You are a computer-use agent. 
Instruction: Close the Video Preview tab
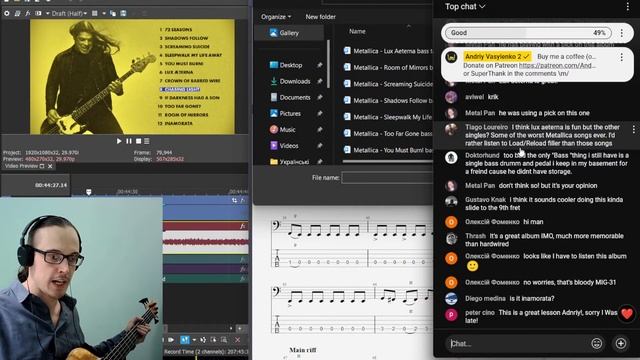(x=50, y=166)
